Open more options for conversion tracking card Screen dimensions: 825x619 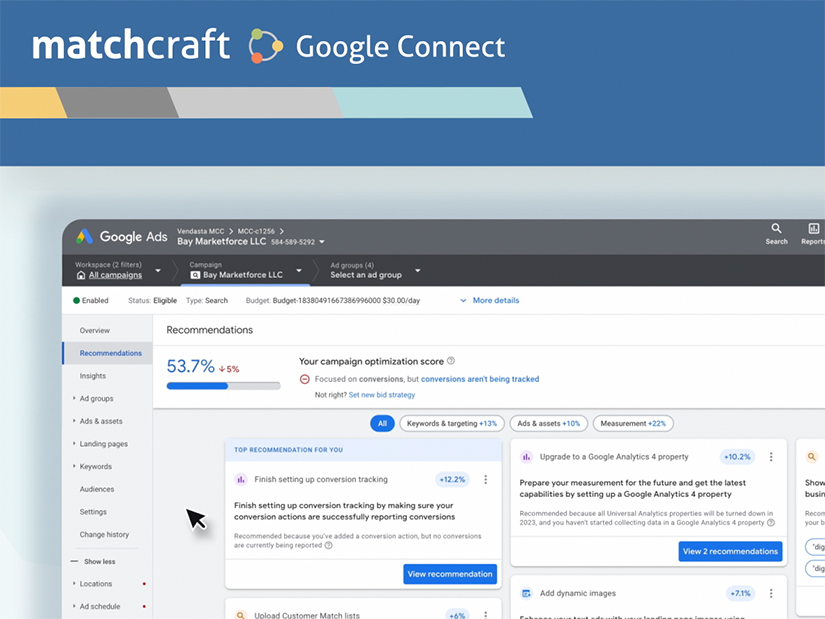(486, 480)
